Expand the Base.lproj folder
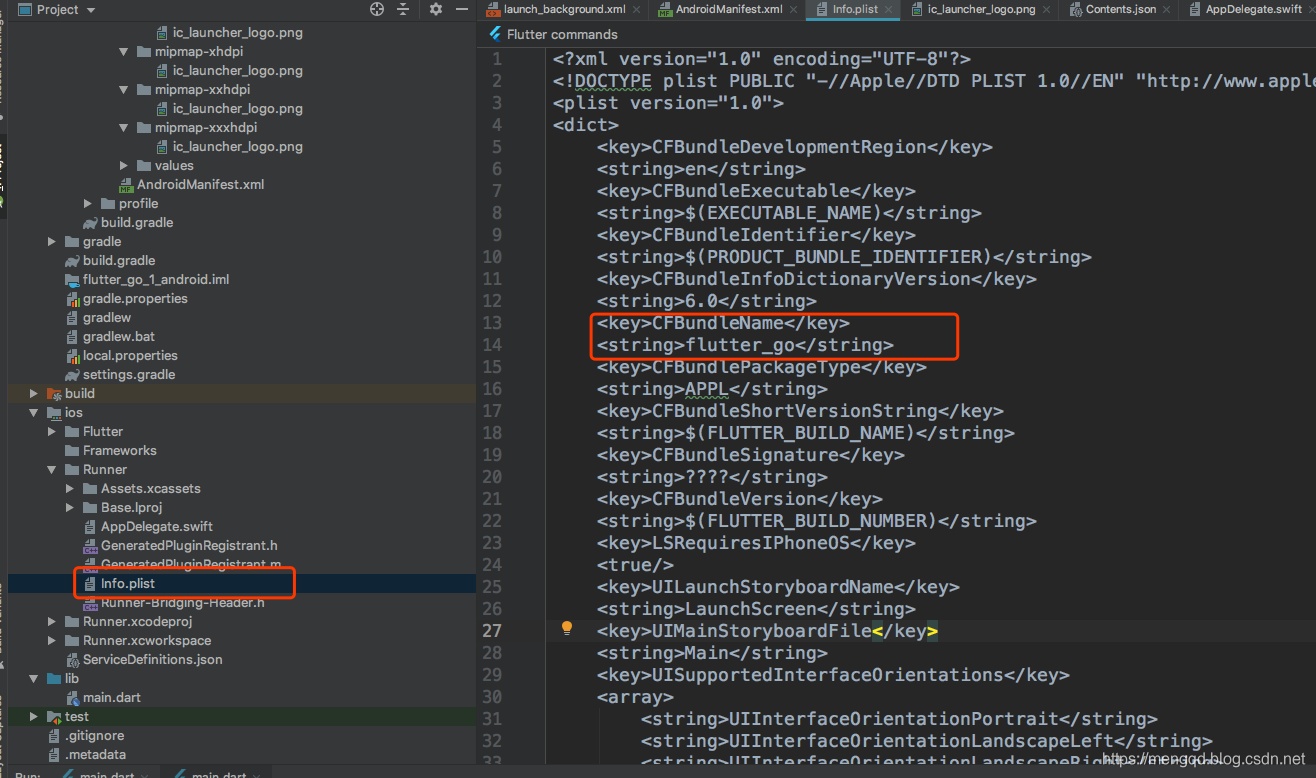The image size is (1316, 778). pyautogui.click(x=70, y=508)
